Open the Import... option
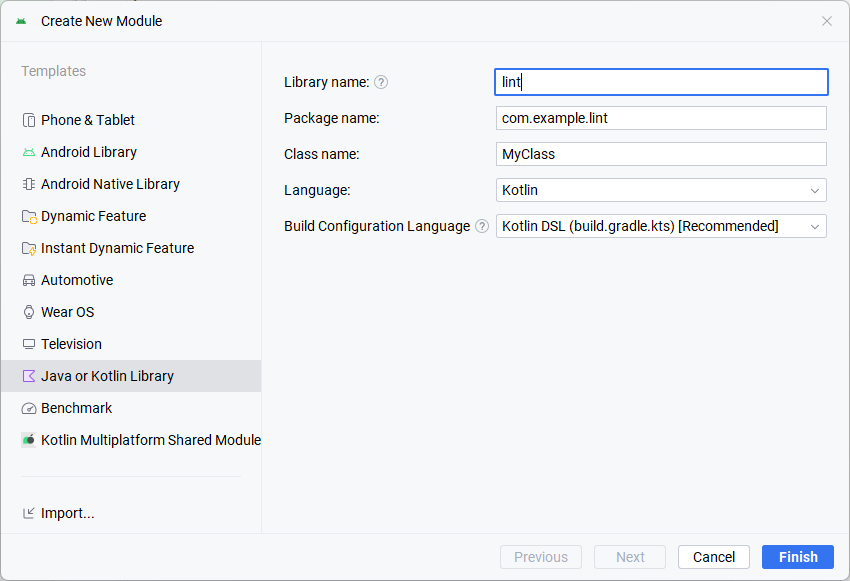The width and height of the screenshot is (850, 581). 67,513
